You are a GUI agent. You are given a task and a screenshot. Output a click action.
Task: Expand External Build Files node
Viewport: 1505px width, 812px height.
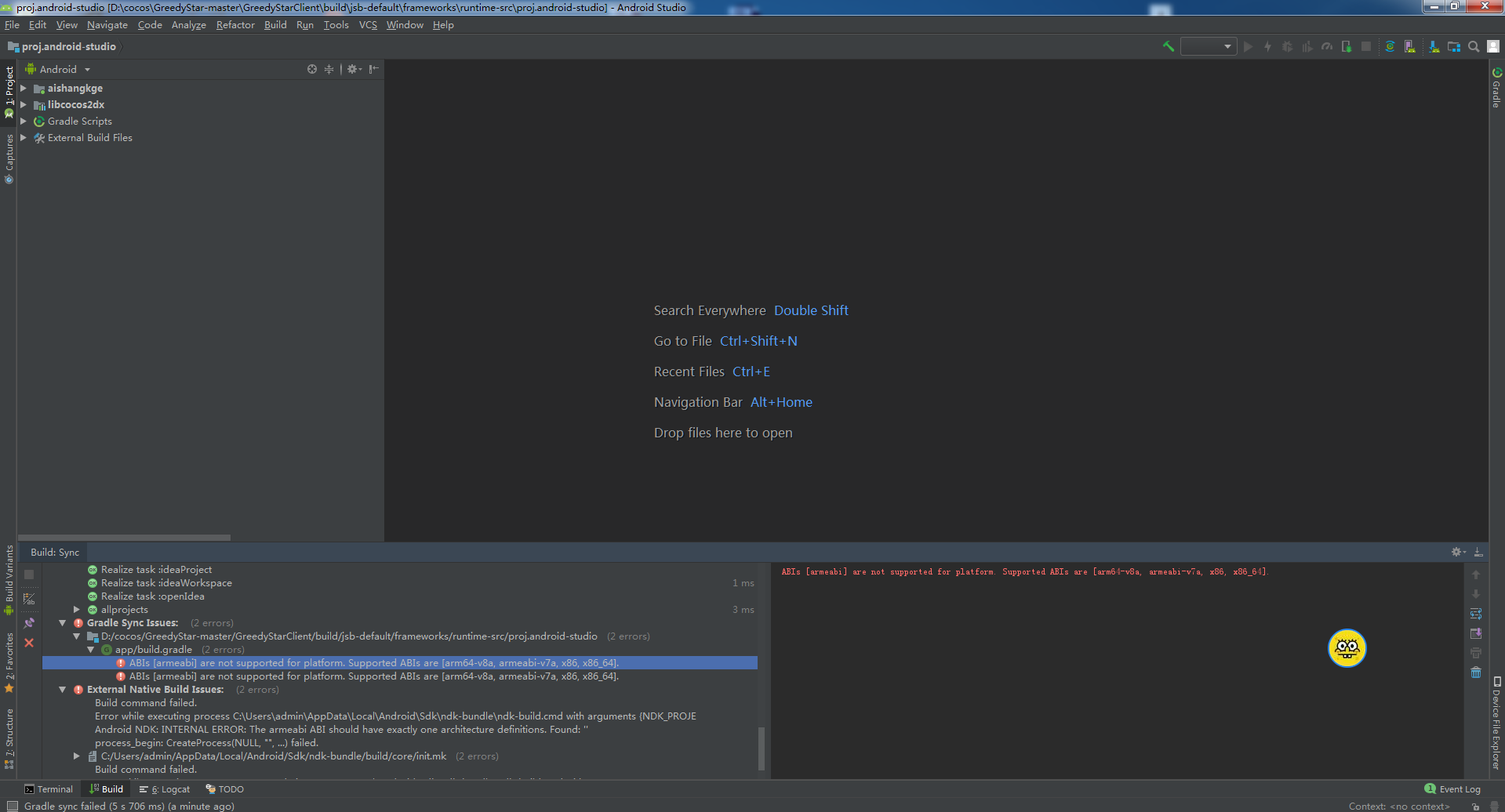pos(24,137)
